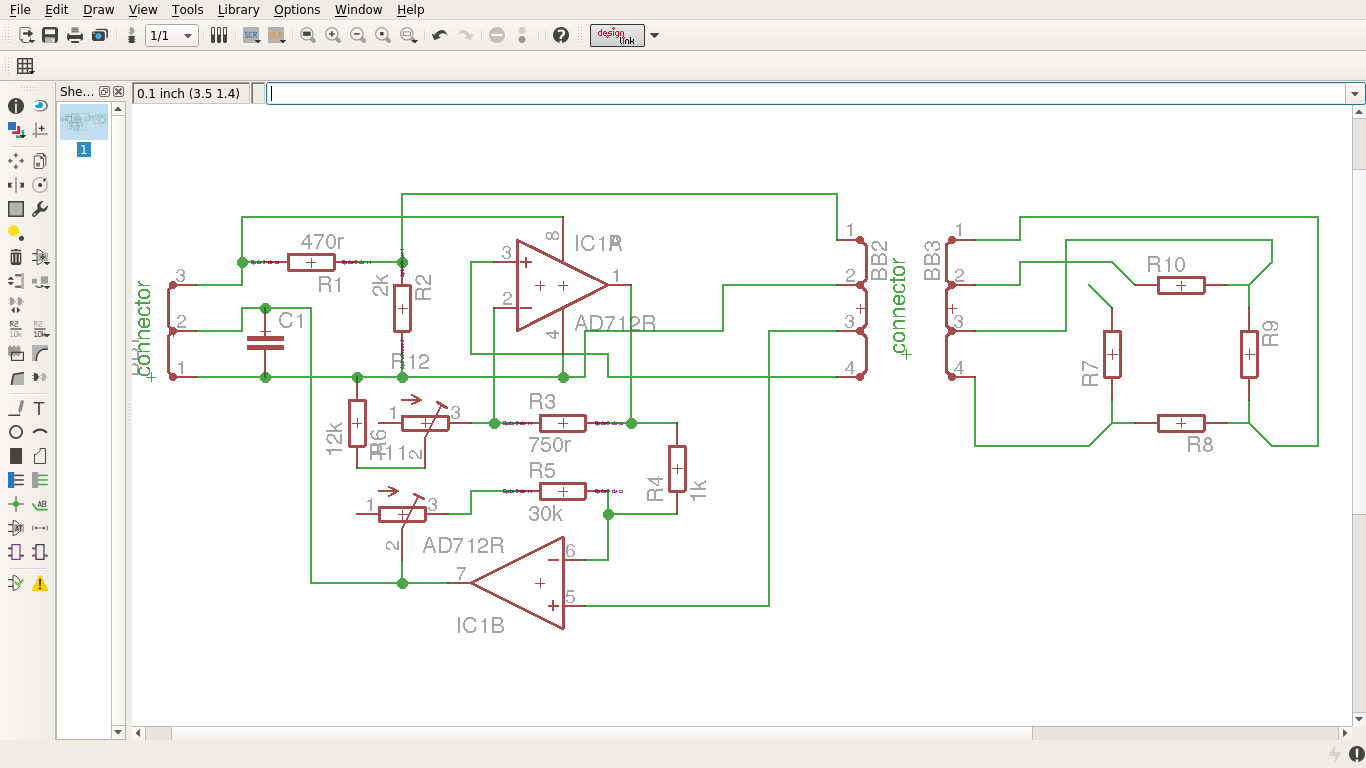
Task: Focus the command line input field
Action: coord(806,93)
